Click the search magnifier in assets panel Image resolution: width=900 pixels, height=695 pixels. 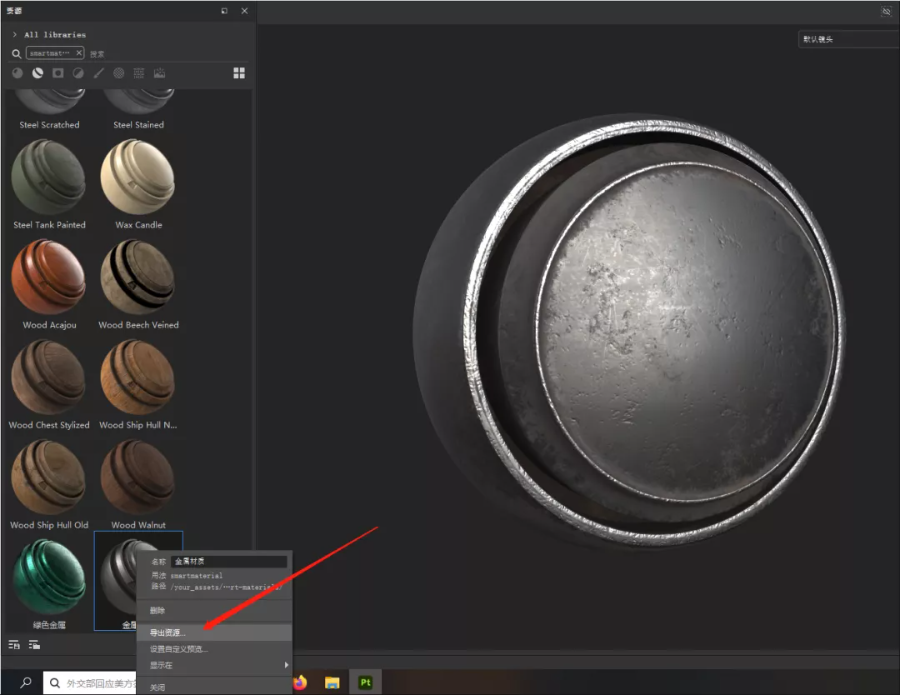[17, 53]
